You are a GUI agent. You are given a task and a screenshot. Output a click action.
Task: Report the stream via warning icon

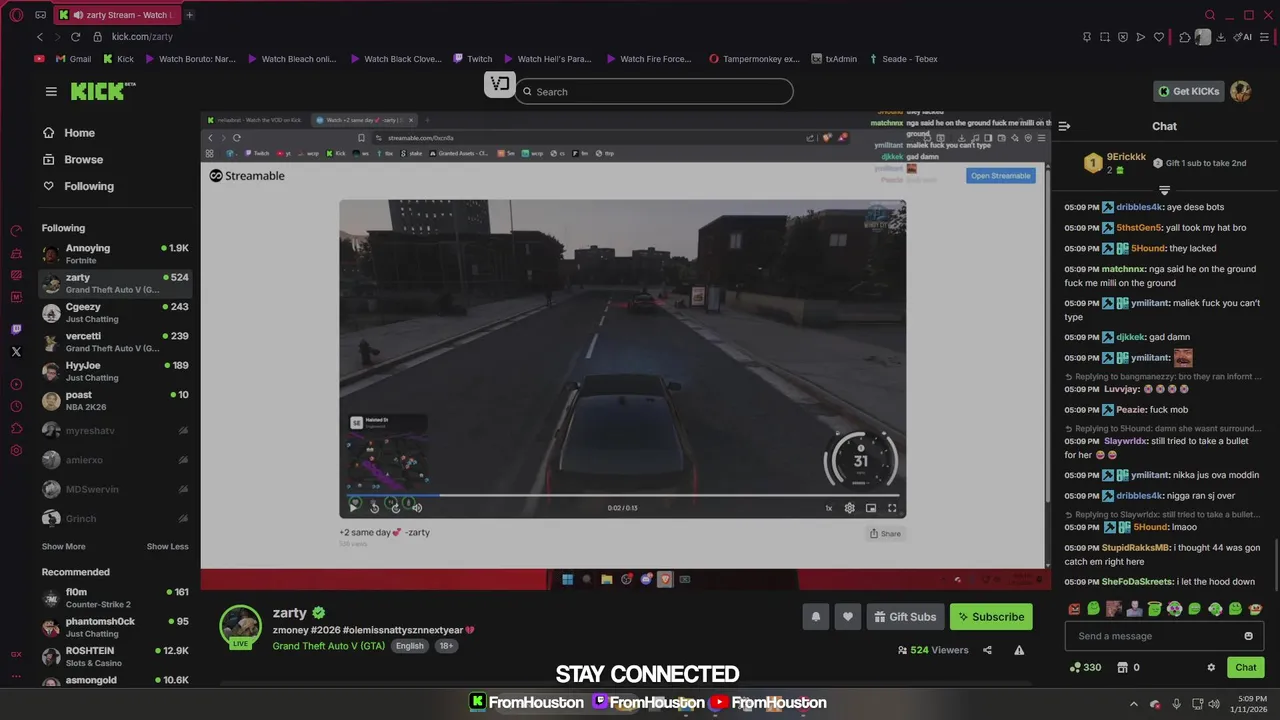1019,650
